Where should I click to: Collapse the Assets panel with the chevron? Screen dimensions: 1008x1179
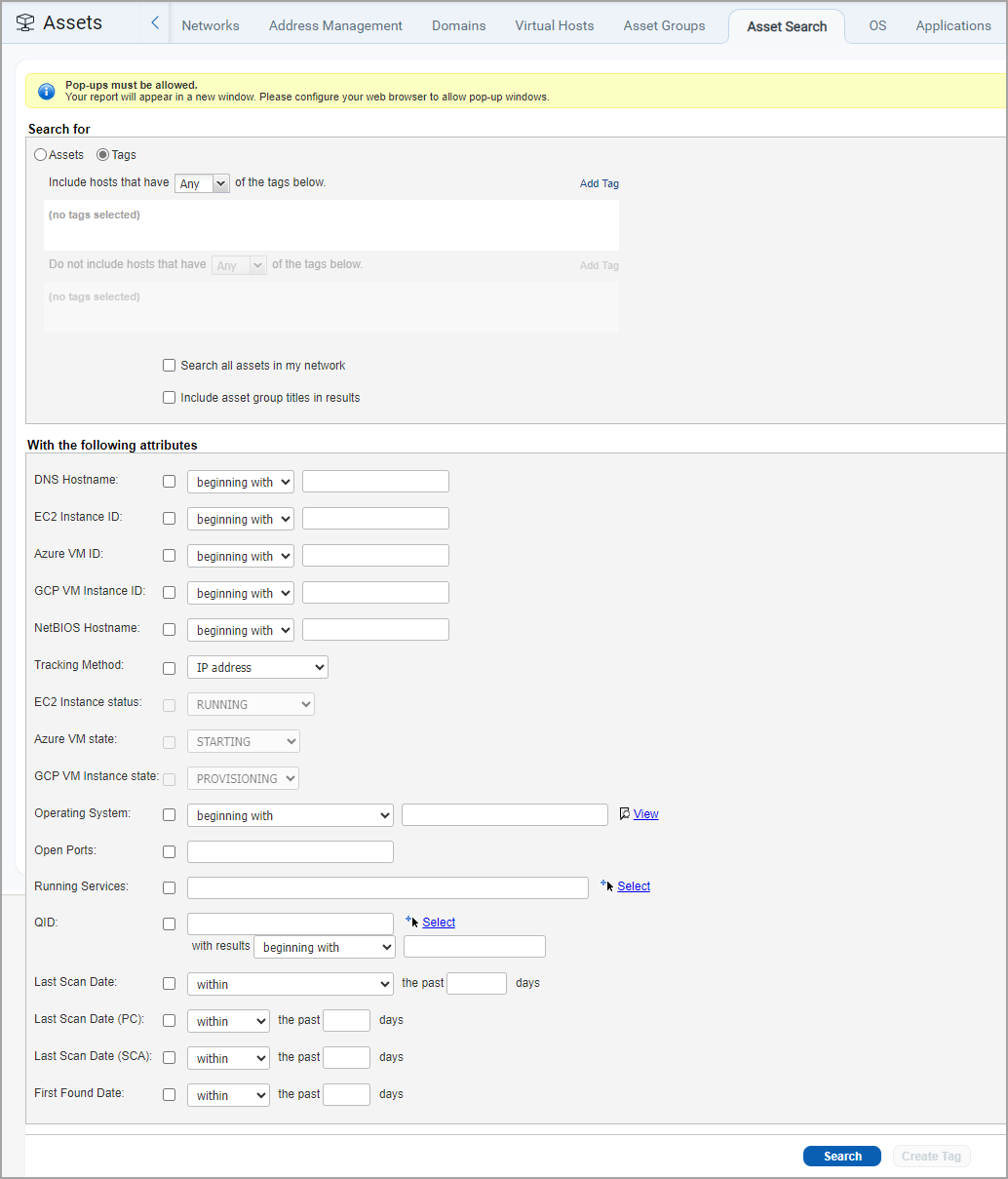click(154, 21)
